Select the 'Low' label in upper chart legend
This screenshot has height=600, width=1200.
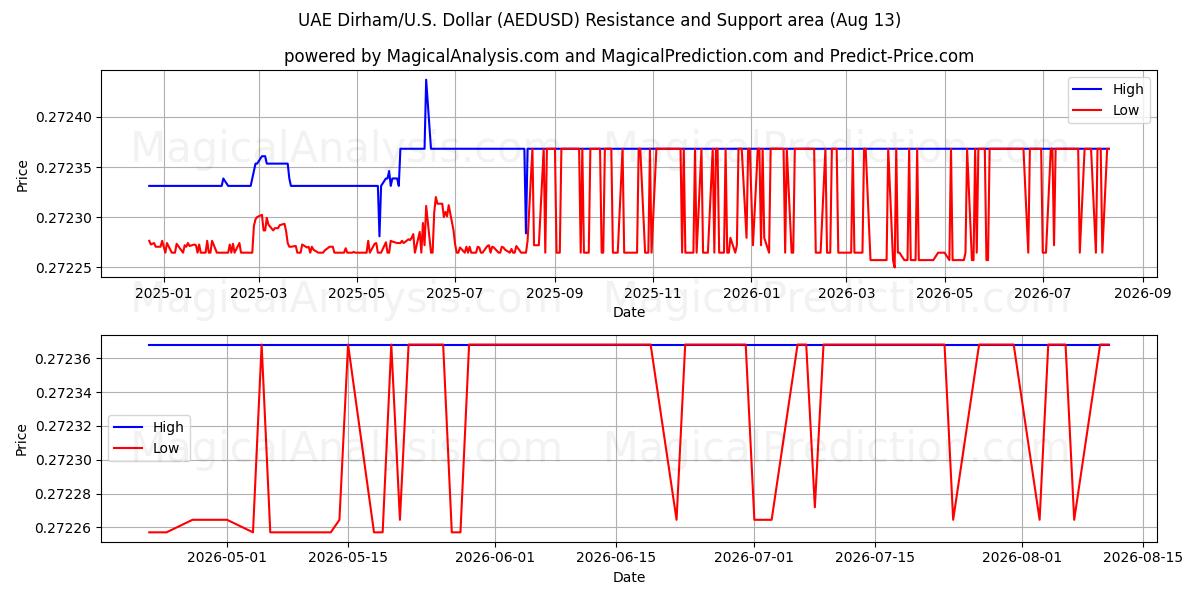(x=1126, y=110)
